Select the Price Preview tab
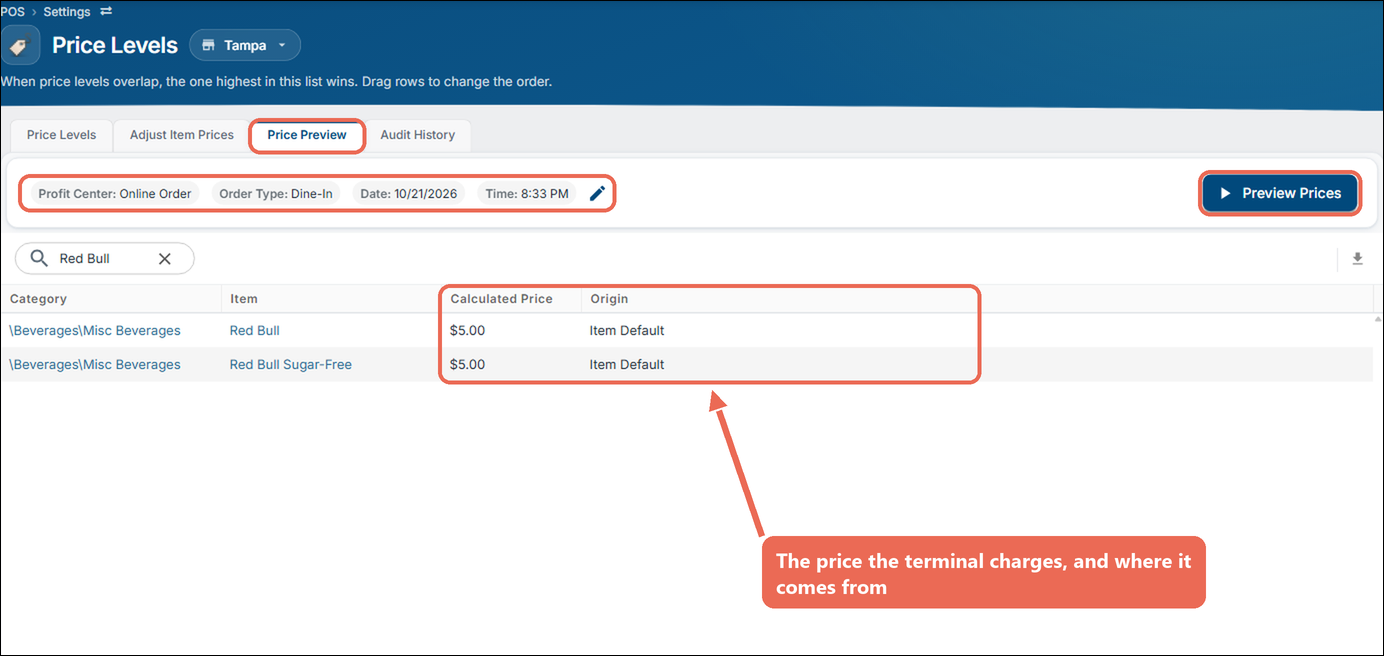Screen dimensions: 1384x656 click(307, 135)
